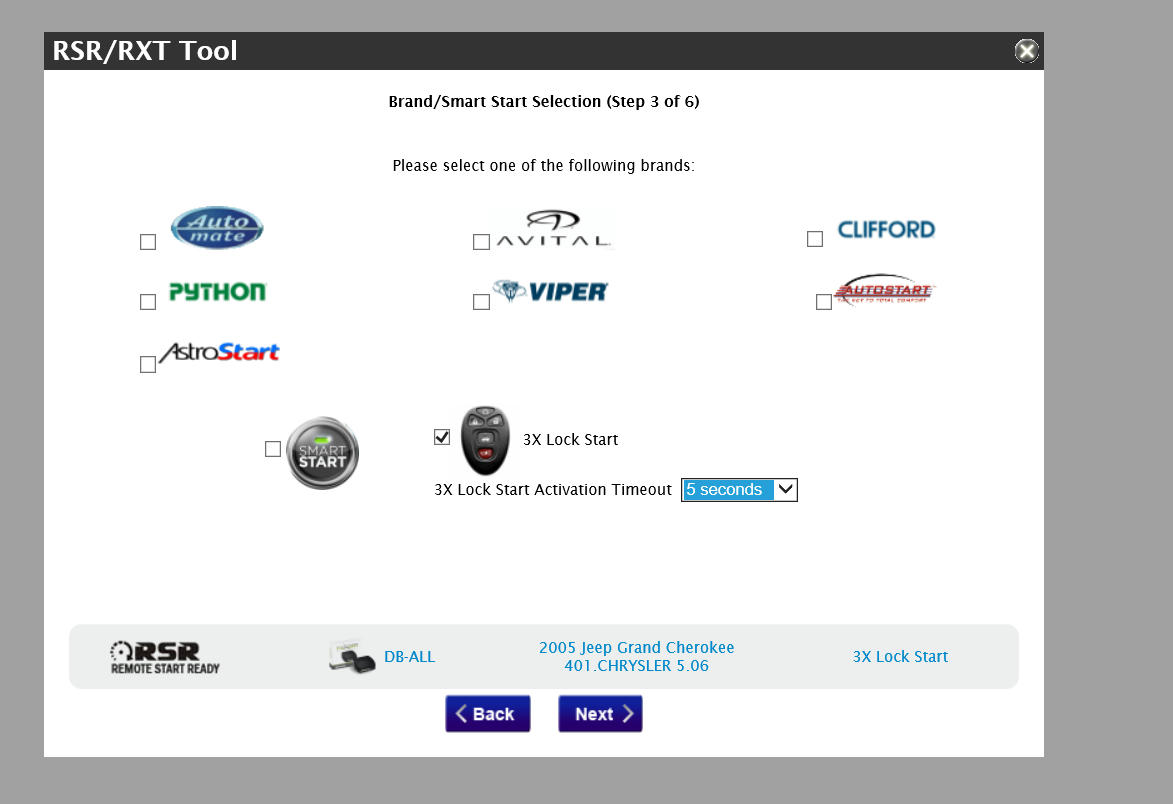Screen dimensions: 1173x804
Task: Click the Python brand logo
Action: [x=218, y=292]
